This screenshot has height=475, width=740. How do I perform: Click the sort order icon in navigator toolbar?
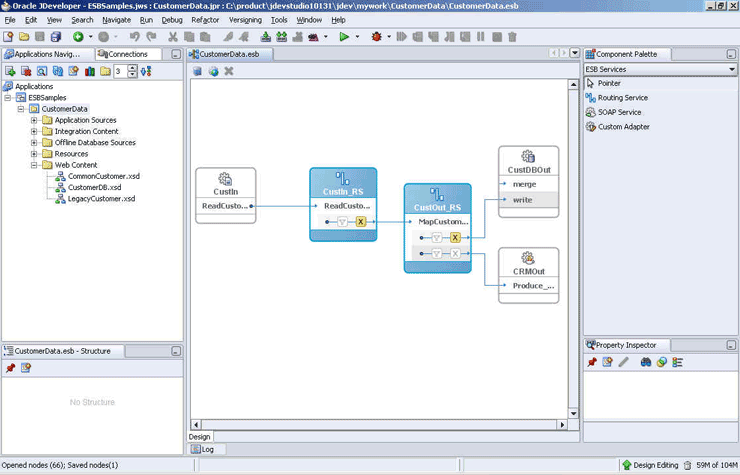click(146, 71)
